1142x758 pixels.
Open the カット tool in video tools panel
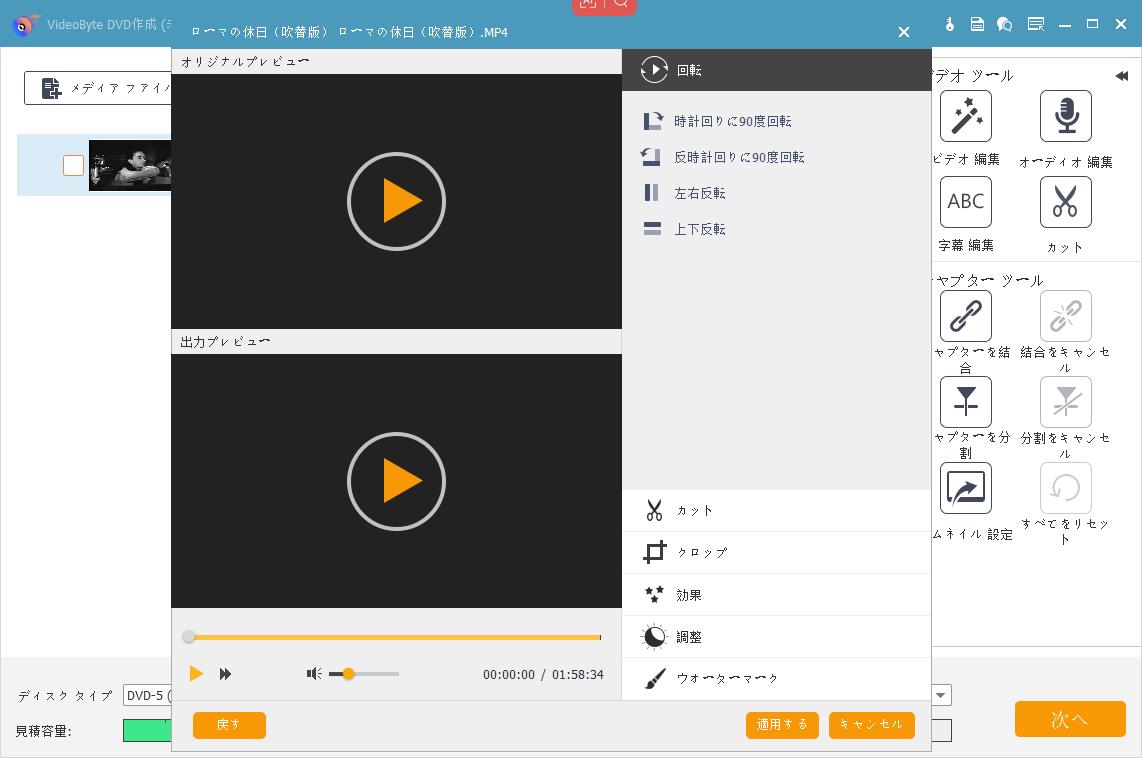[x=1066, y=202]
